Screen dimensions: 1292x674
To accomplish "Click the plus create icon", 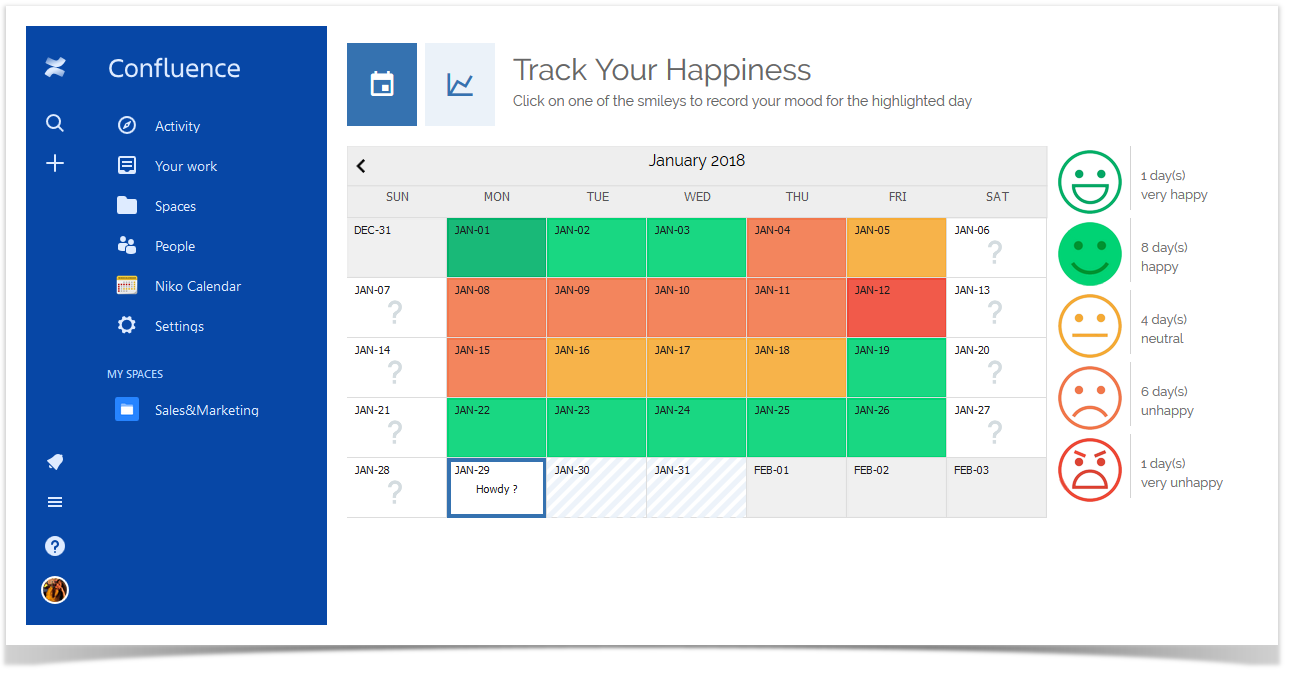I will click(x=55, y=163).
